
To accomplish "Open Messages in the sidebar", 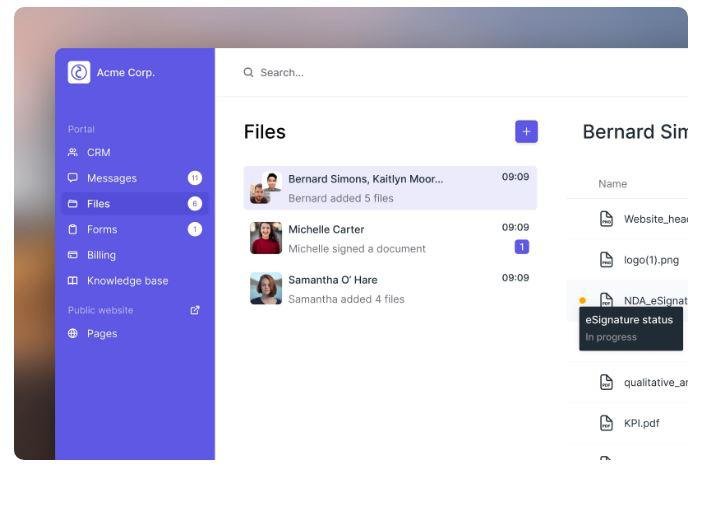I will coord(111,178).
